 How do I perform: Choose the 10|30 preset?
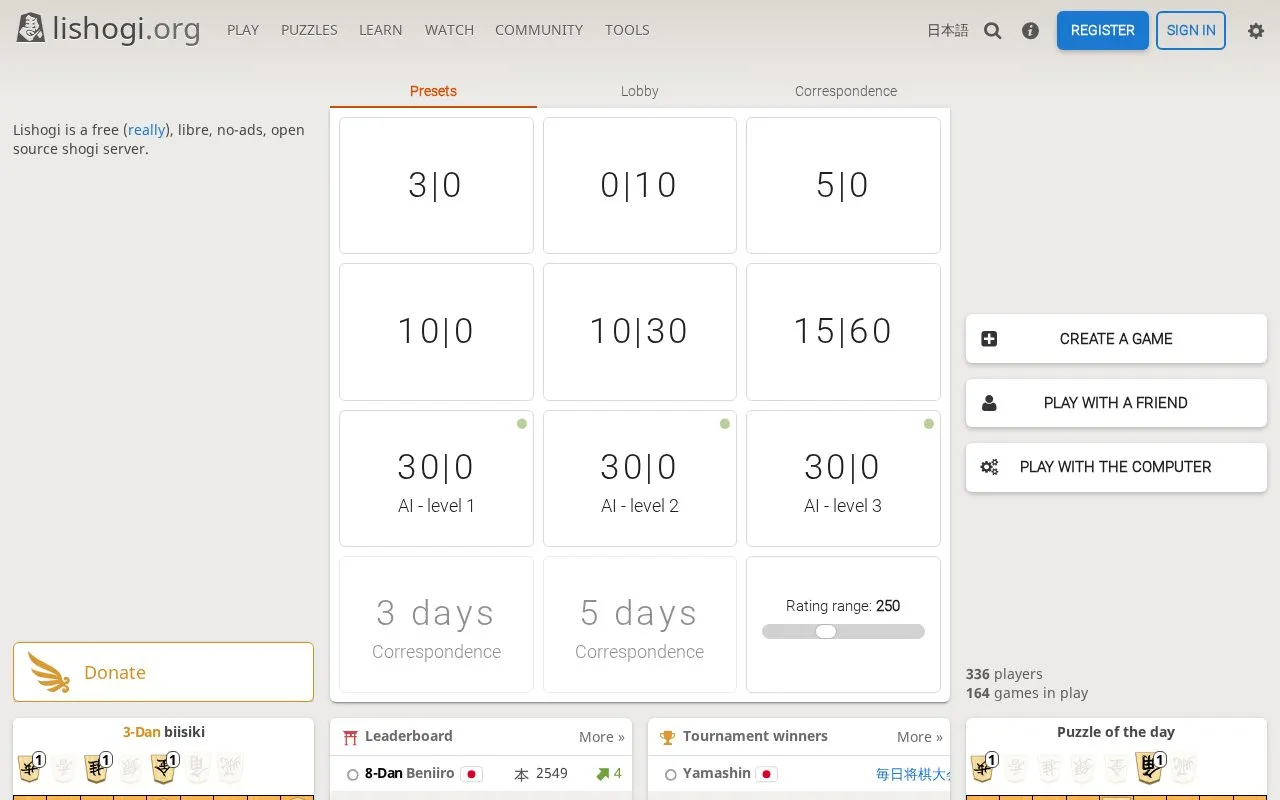pyautogui.click(x=640, y=332)
